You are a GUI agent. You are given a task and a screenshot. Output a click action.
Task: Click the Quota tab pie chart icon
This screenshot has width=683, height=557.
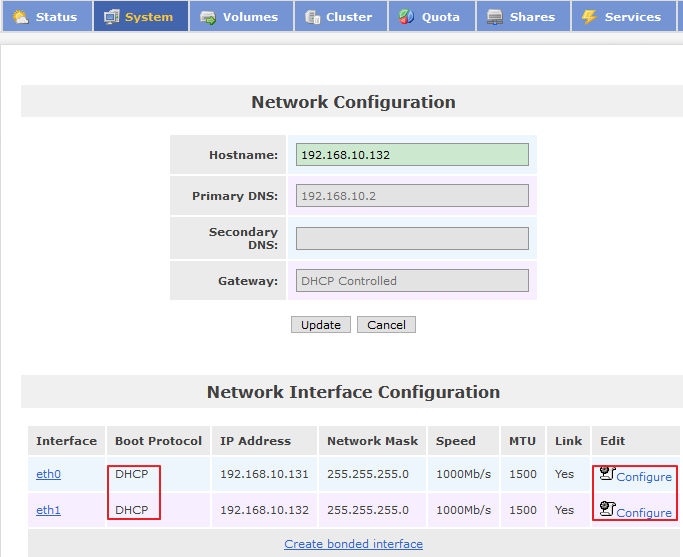tap(406, 17)
